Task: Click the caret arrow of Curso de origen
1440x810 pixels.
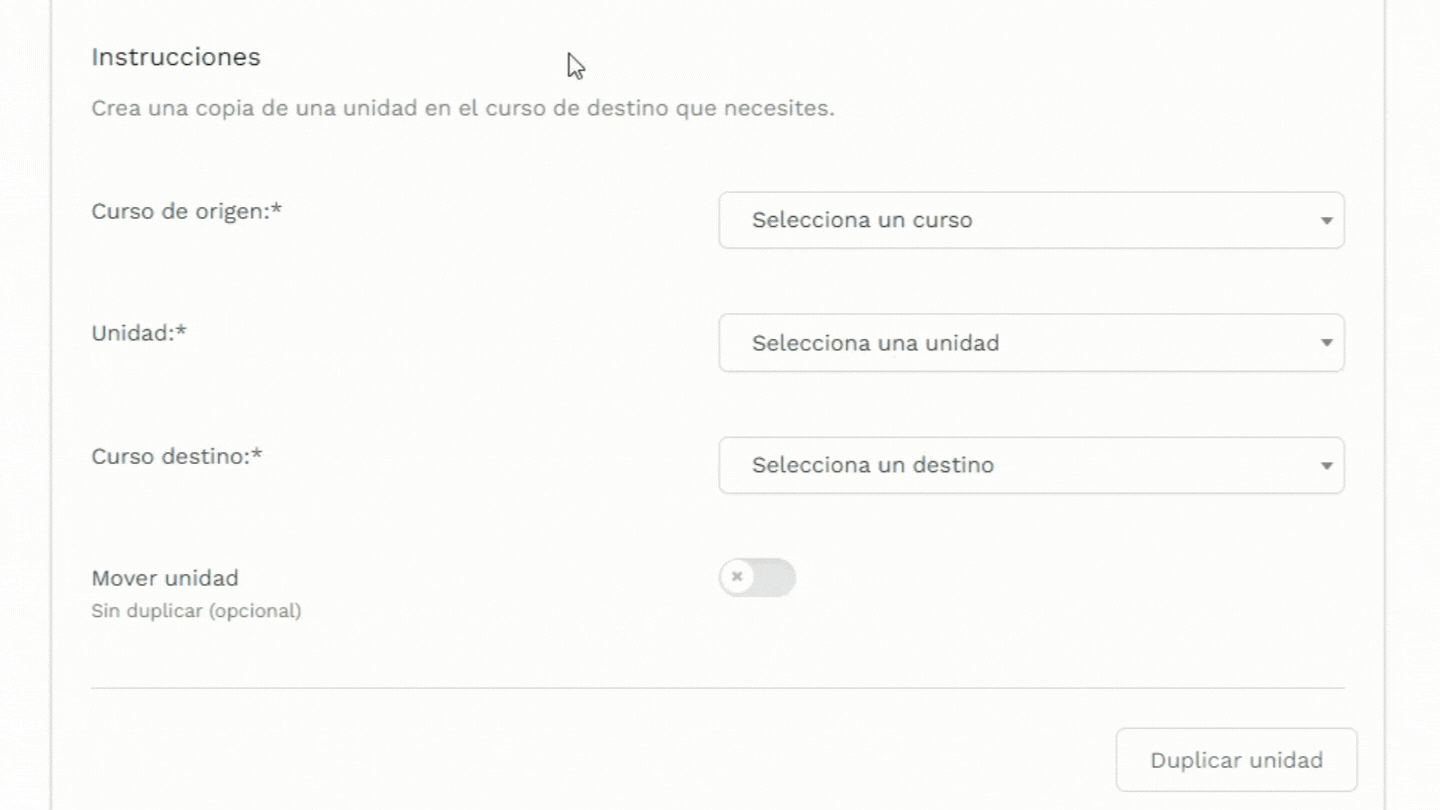Action: [x=1326, y=220]
